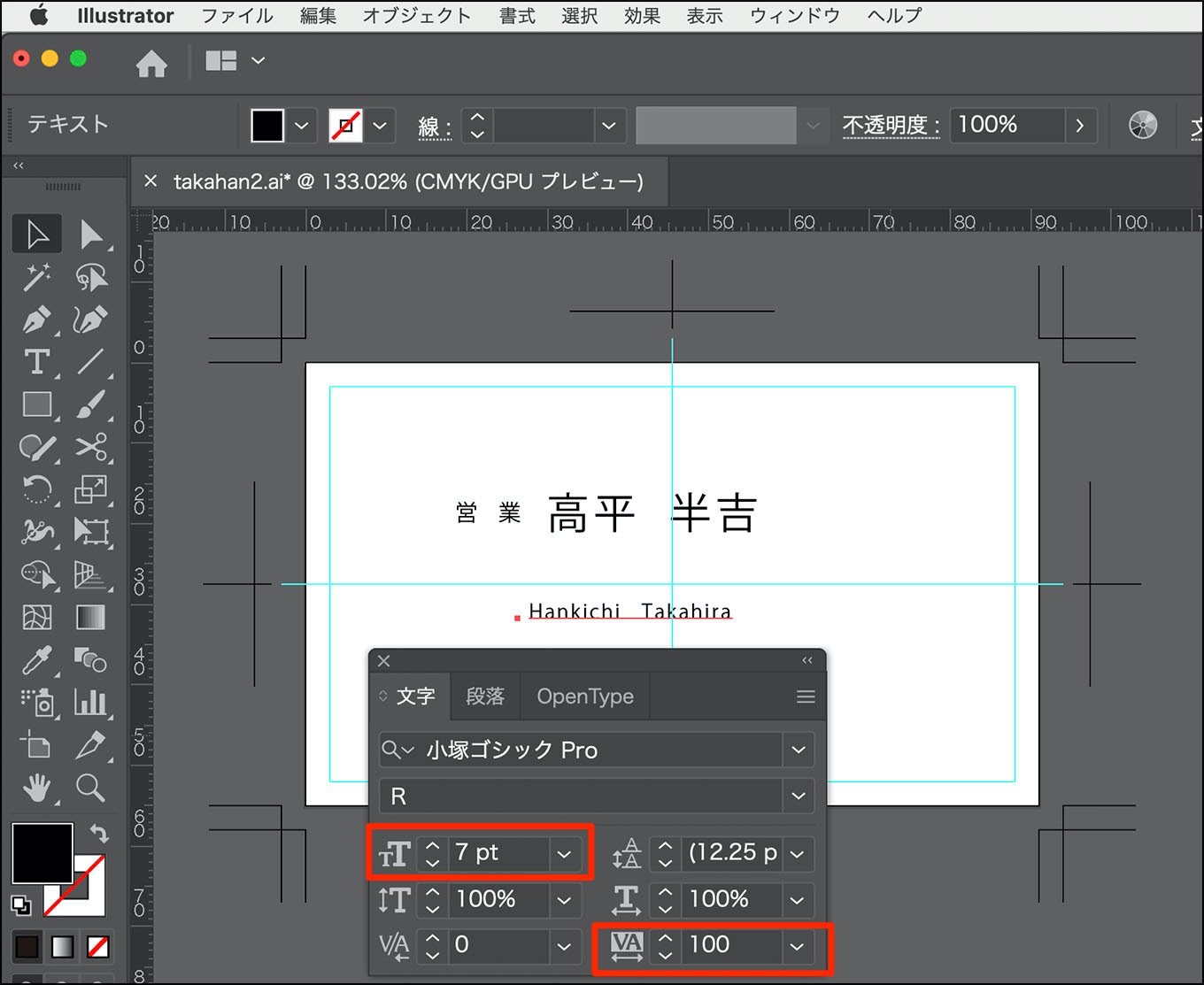Image resolution: width=1204 pixels, height=985 pixels.
Task: Set paint mode to Gradient
Action: [63, 947]
